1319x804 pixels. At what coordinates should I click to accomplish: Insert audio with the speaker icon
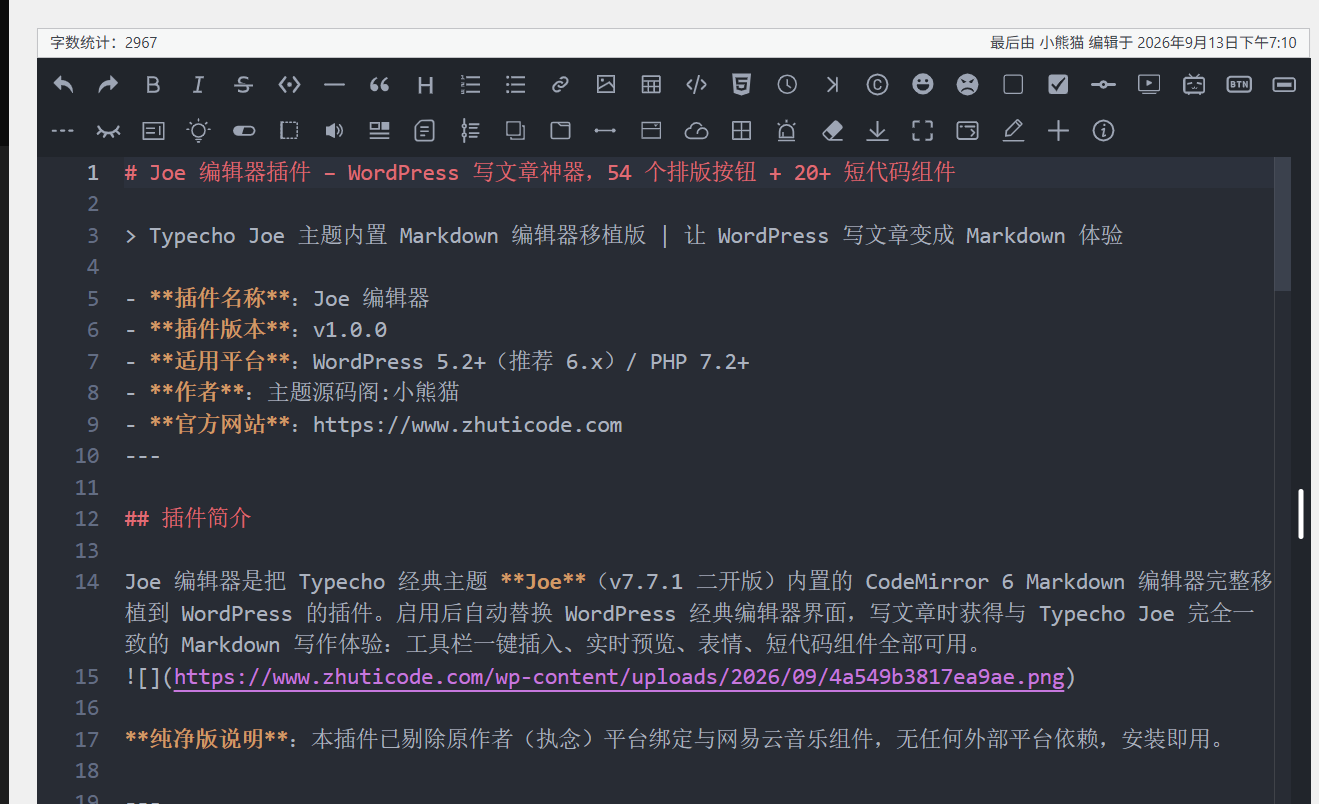pos(334,131)
